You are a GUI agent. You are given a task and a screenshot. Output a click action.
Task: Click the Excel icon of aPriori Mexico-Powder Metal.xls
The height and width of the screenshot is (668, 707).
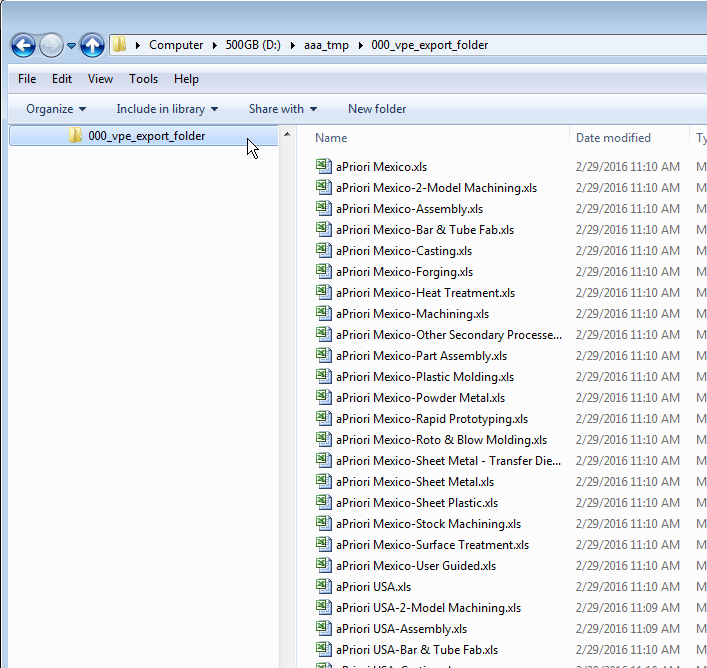click(x=323, y=397)
